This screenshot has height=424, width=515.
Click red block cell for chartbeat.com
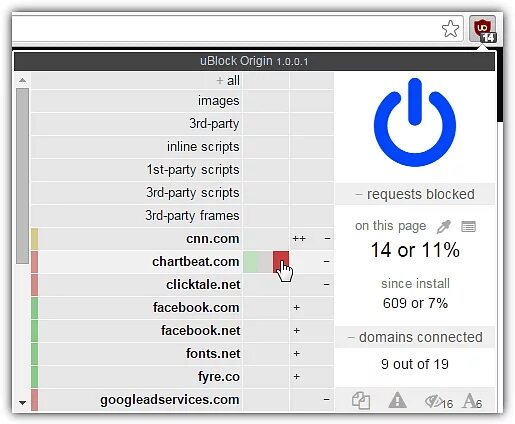click(x=281, y=262)
